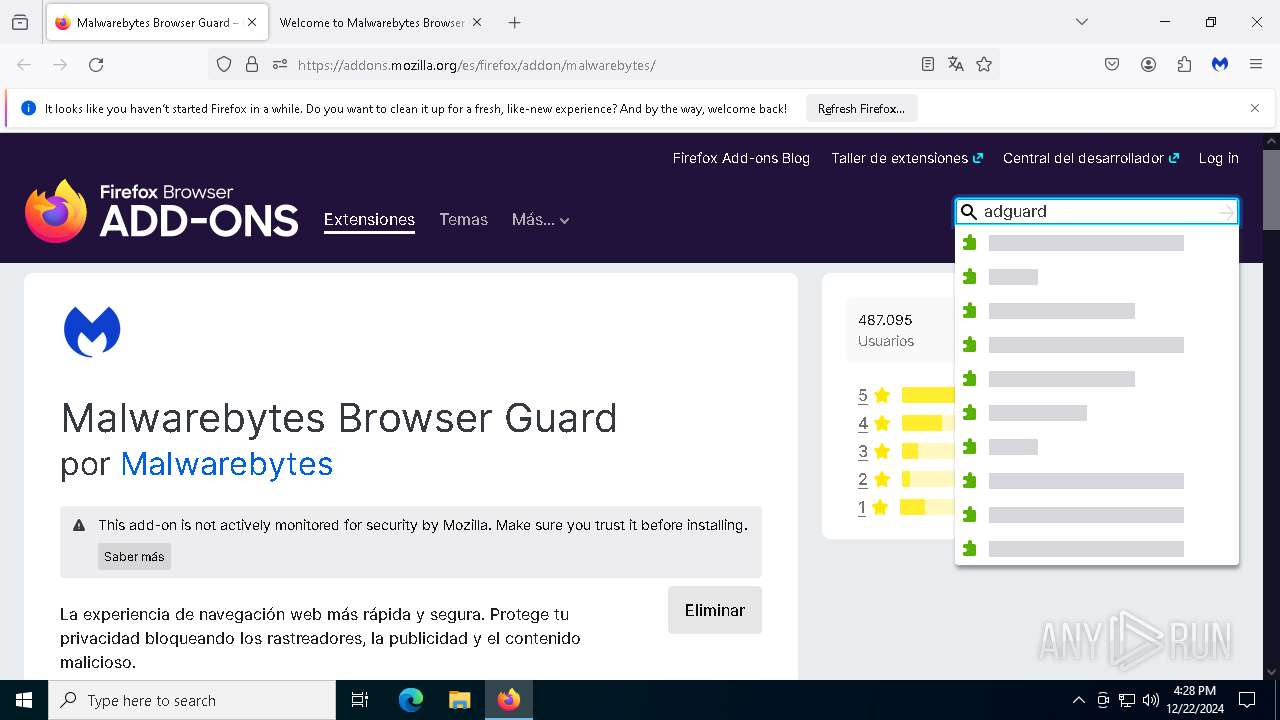Filter reviews by 4 stars
The width and height of the screenshot is (1280, 720).
pyautogui.click(x=863, y=423)
